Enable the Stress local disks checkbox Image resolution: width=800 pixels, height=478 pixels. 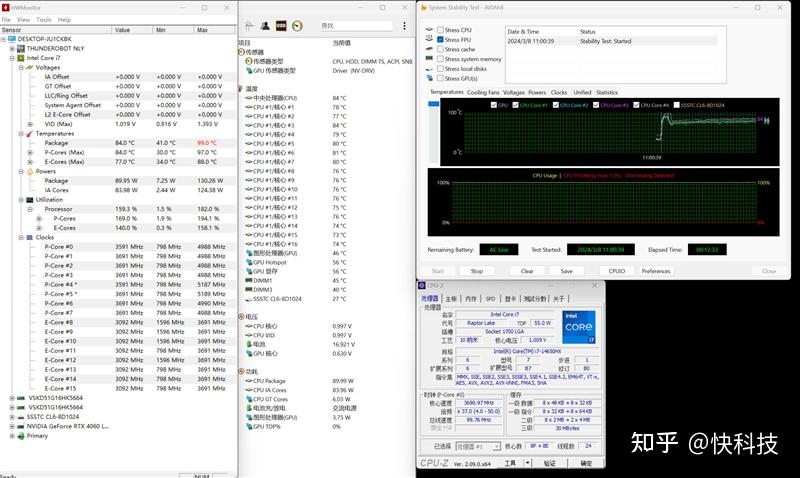(x=440, y=69)
